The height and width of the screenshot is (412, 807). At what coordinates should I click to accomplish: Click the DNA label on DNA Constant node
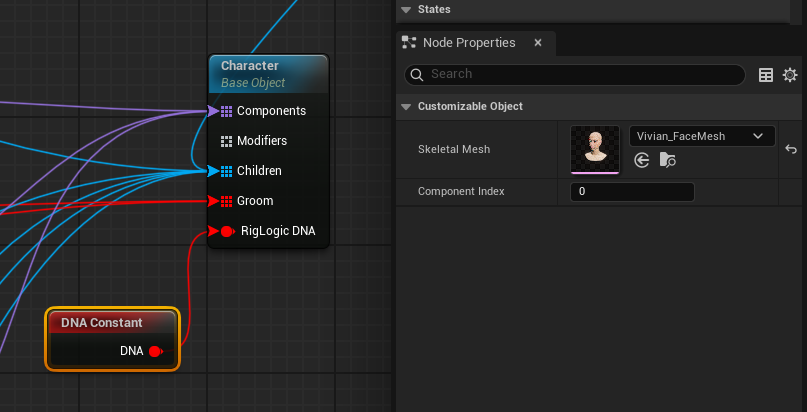coord(131,351)
